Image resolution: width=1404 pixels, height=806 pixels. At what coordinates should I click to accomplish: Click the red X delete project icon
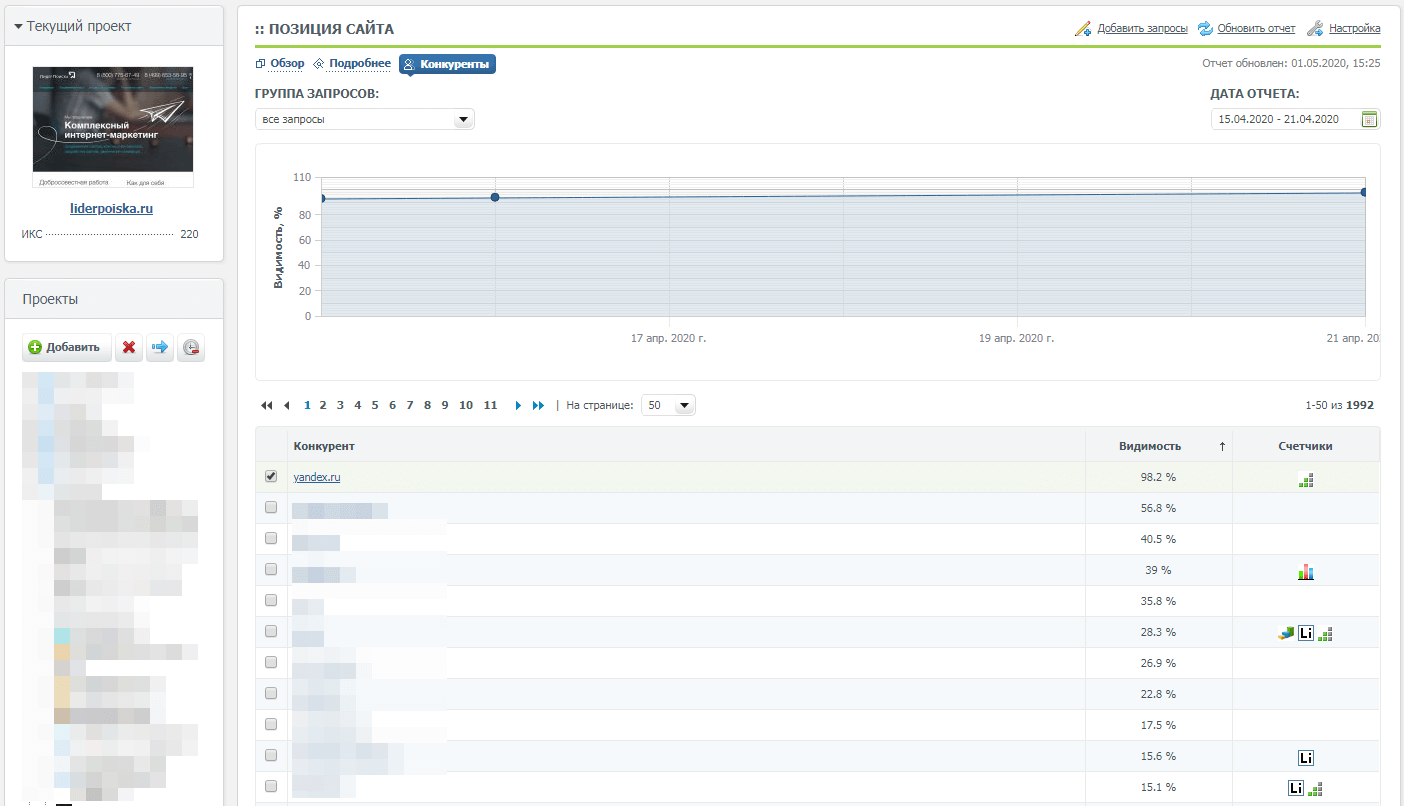128,348
